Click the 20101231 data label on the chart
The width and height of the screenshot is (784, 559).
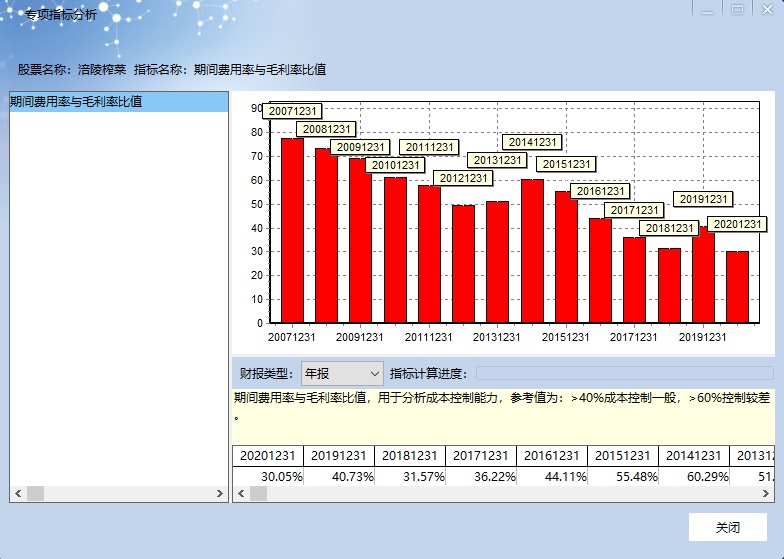click(395, 165)
